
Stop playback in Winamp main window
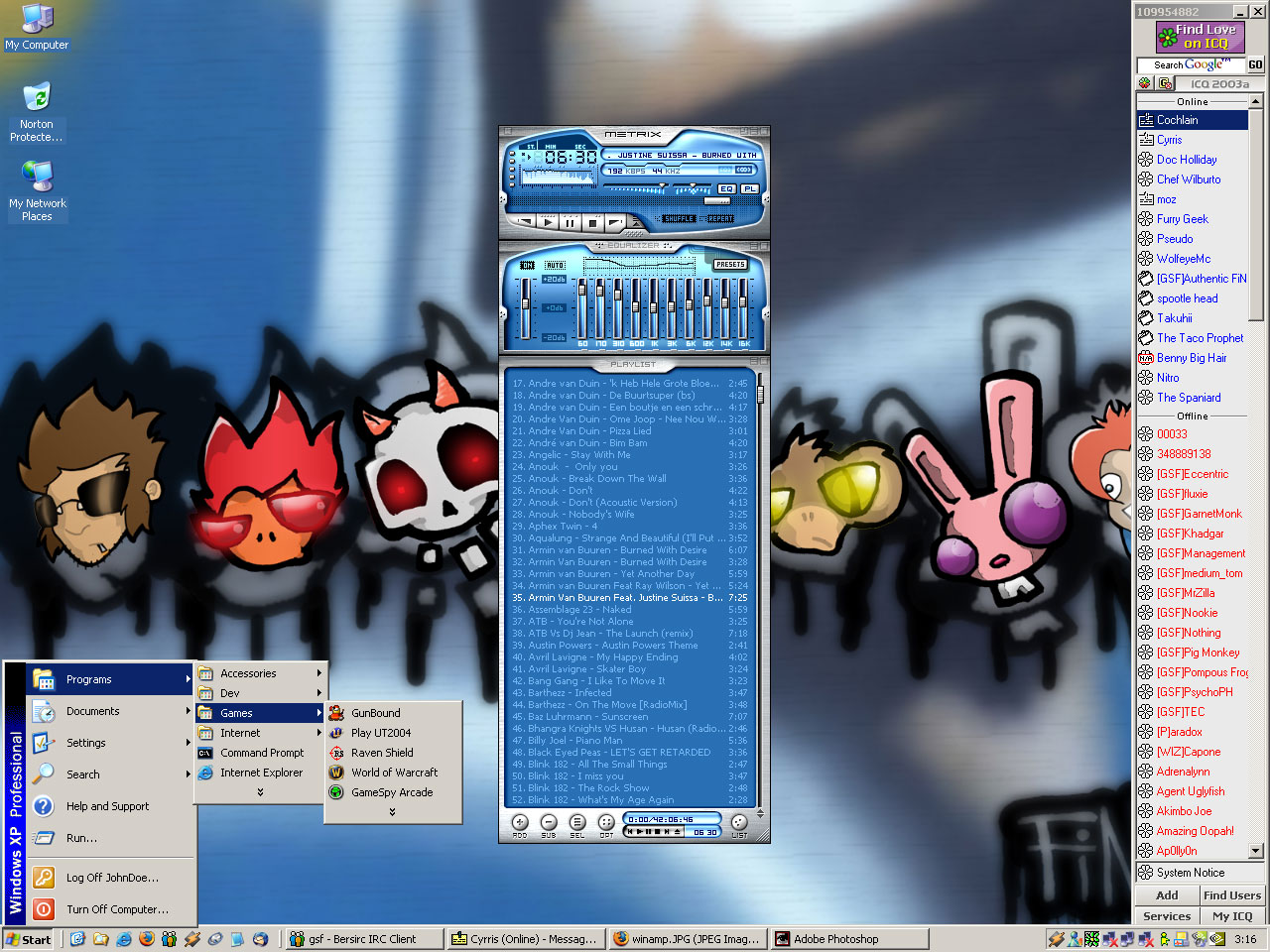click(x=592, y=223)
